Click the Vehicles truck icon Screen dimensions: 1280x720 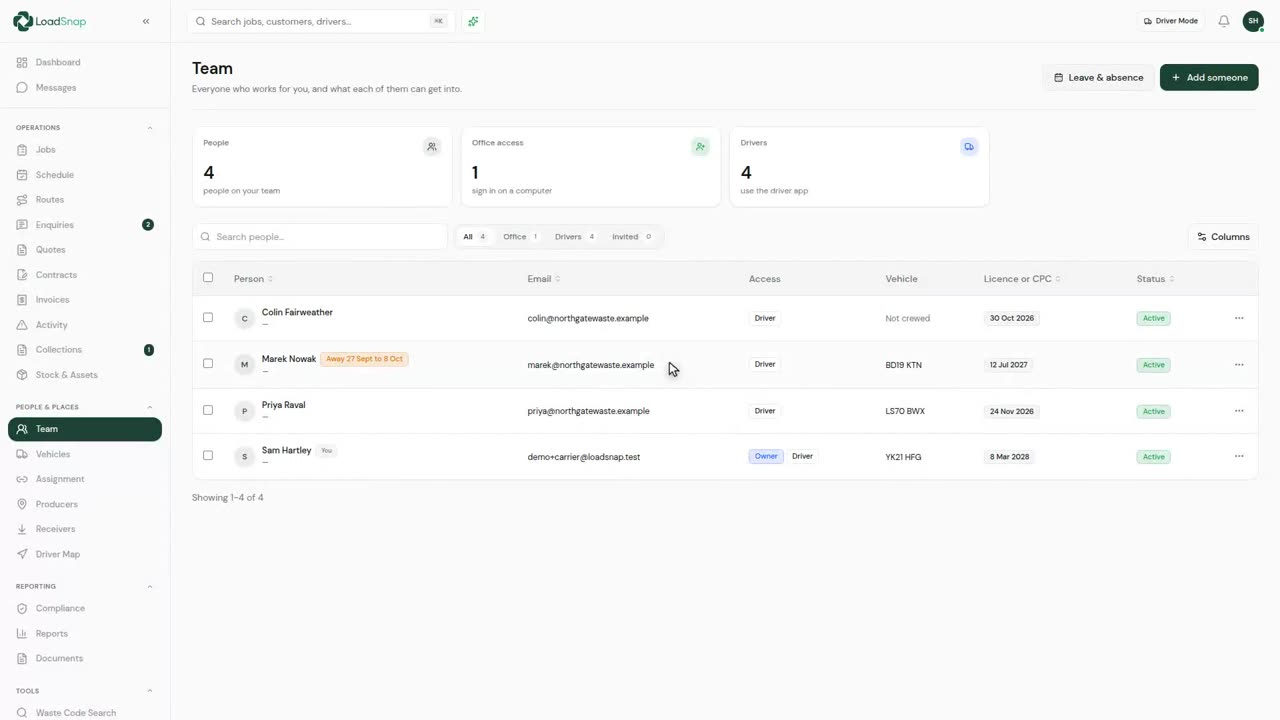click(22, 454)
